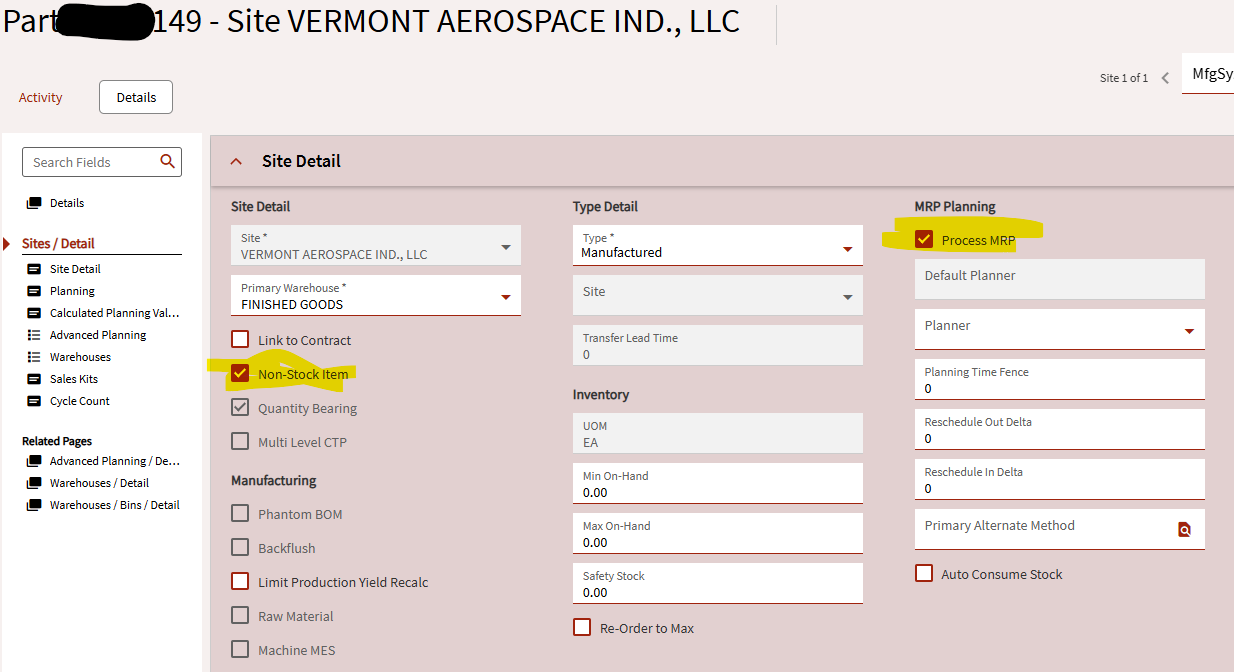The width and height of the screenshot is (1234, 672).
Task: Click the Cycle Count sidebar icon
Action: (x=34, y=401)
